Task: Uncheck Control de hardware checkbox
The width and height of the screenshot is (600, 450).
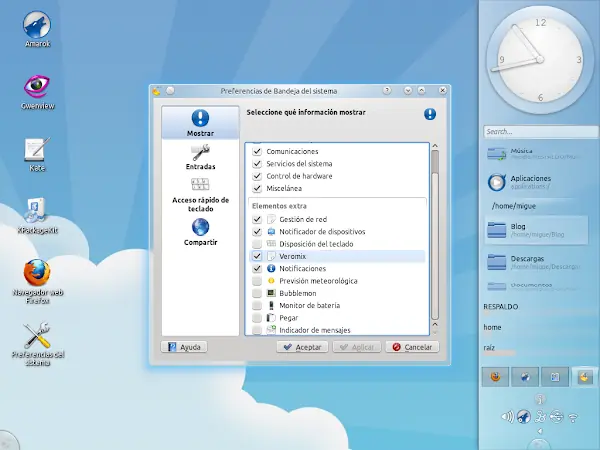Action: 257,176
